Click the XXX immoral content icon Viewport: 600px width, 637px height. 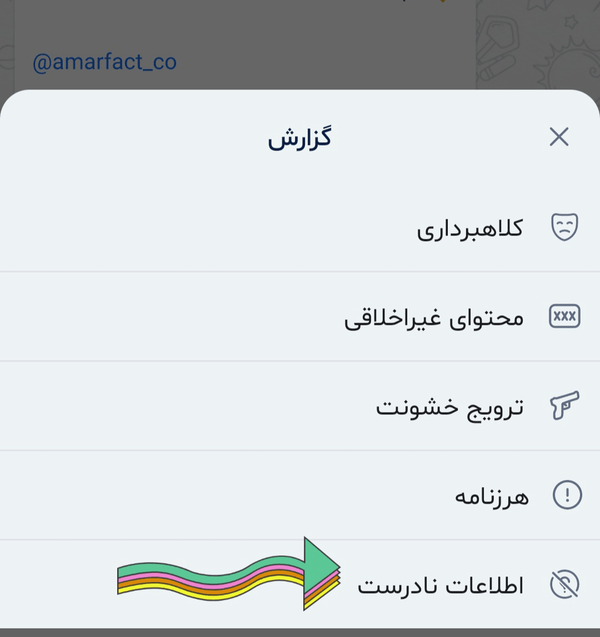pos(565,317)
